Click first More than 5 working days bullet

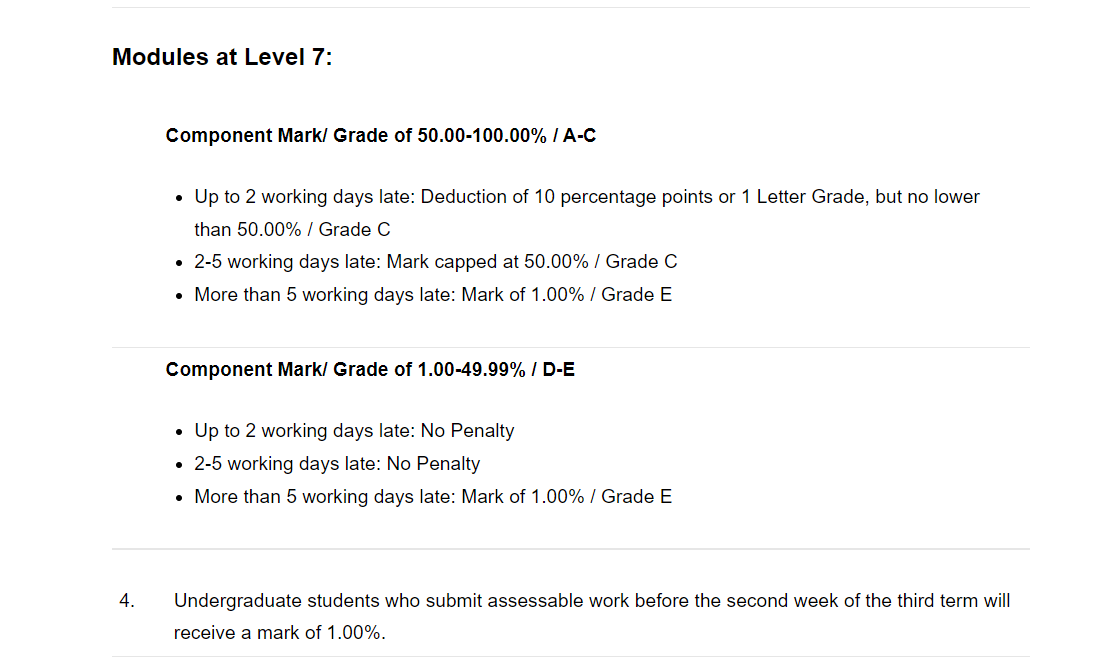(x=433, y=295)
